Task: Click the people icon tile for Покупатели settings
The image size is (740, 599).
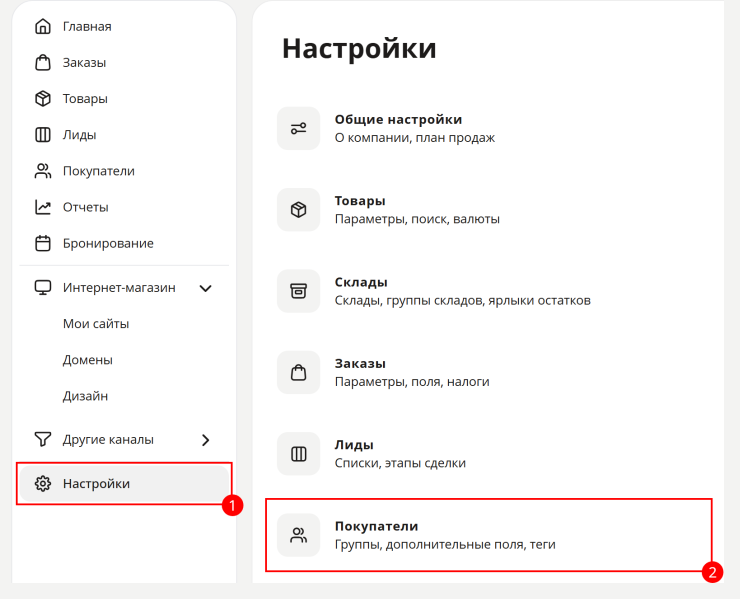Action: [x=298, y=535]
